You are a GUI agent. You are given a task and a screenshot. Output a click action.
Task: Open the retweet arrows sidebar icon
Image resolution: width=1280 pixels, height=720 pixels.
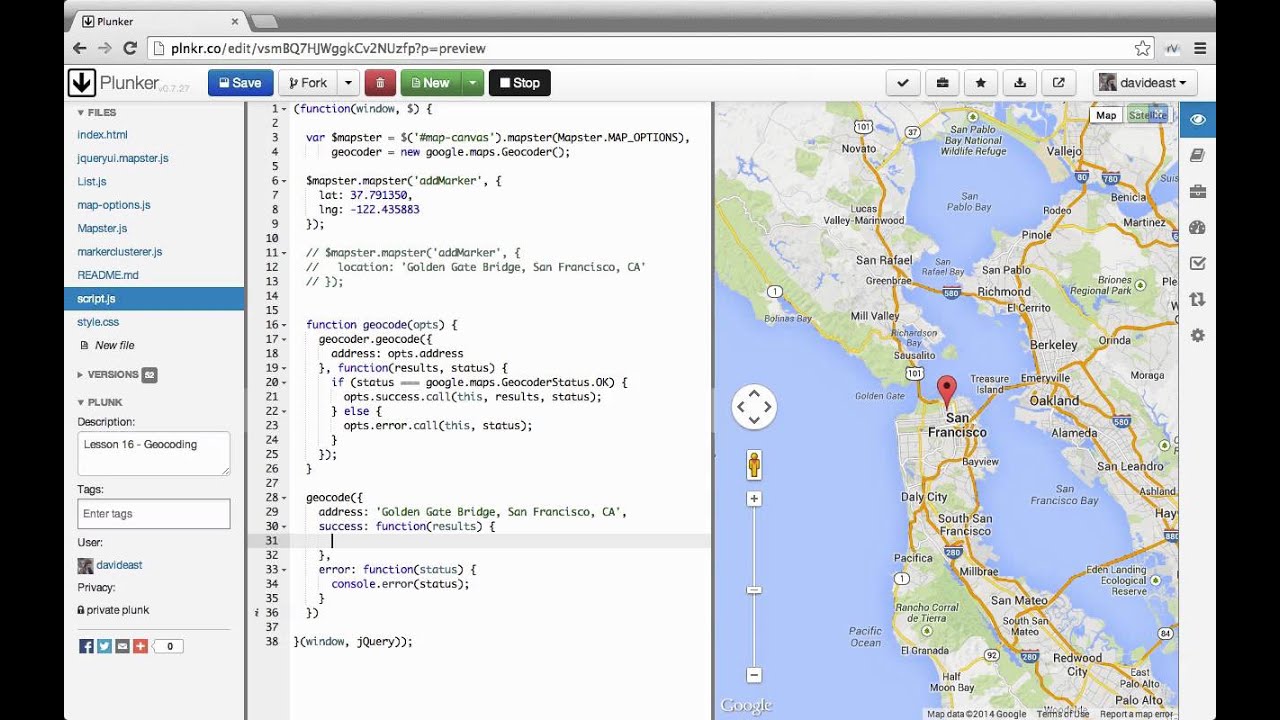pos(1198,300)
